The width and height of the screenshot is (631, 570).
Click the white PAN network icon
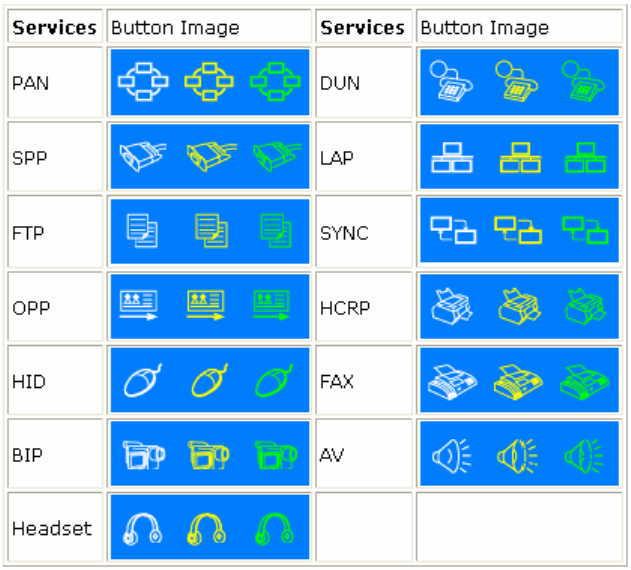pyautogui.click(x=140, y=82)
